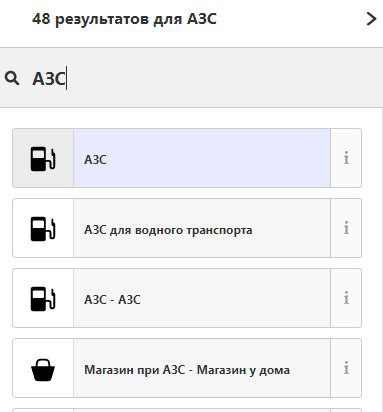Click fuel pump icon of АЗС - АЗС
The height and width of the screenshot is (412, 383).
(43, 298)
